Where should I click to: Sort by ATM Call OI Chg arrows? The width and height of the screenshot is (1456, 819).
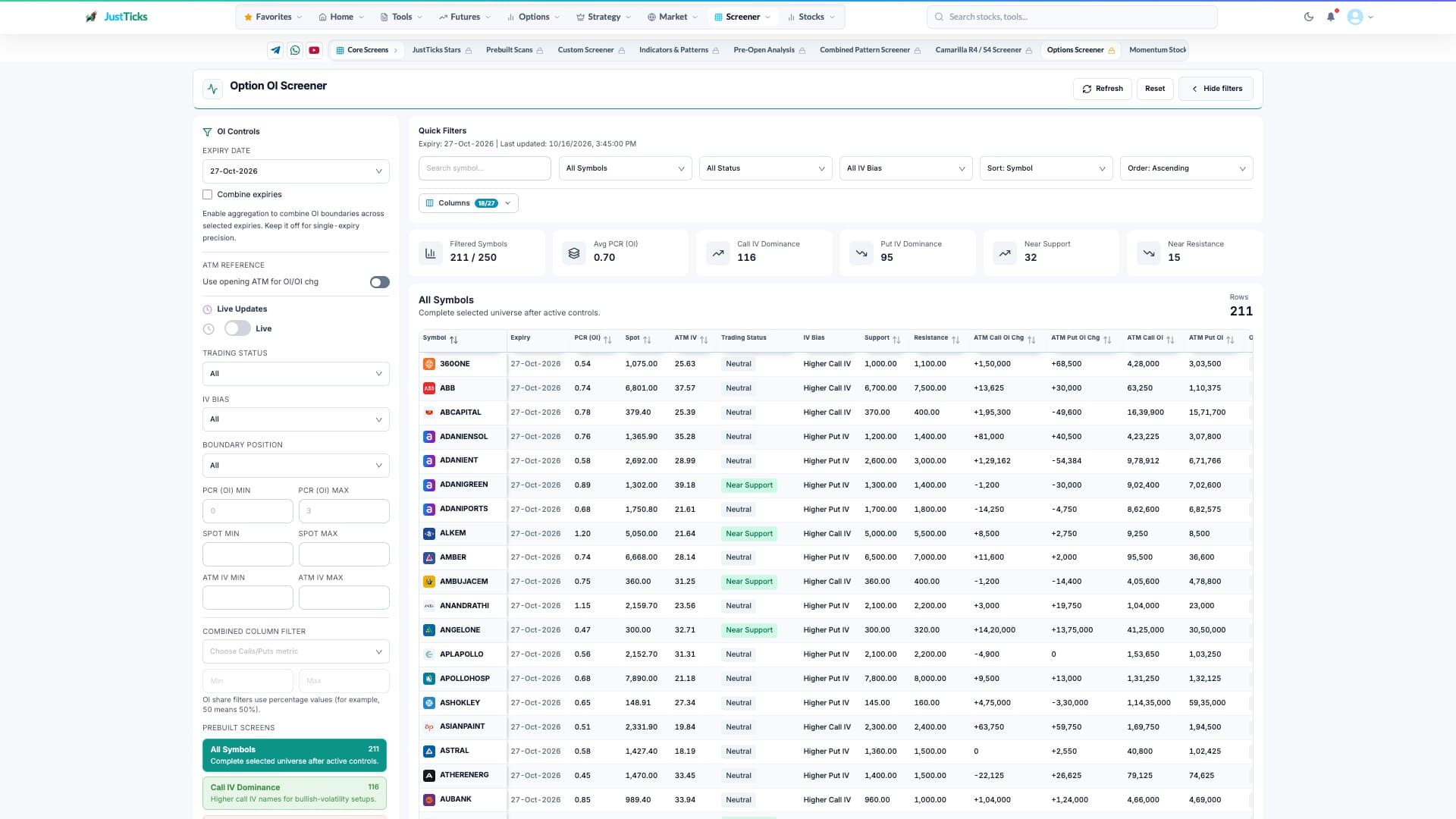1031,339
